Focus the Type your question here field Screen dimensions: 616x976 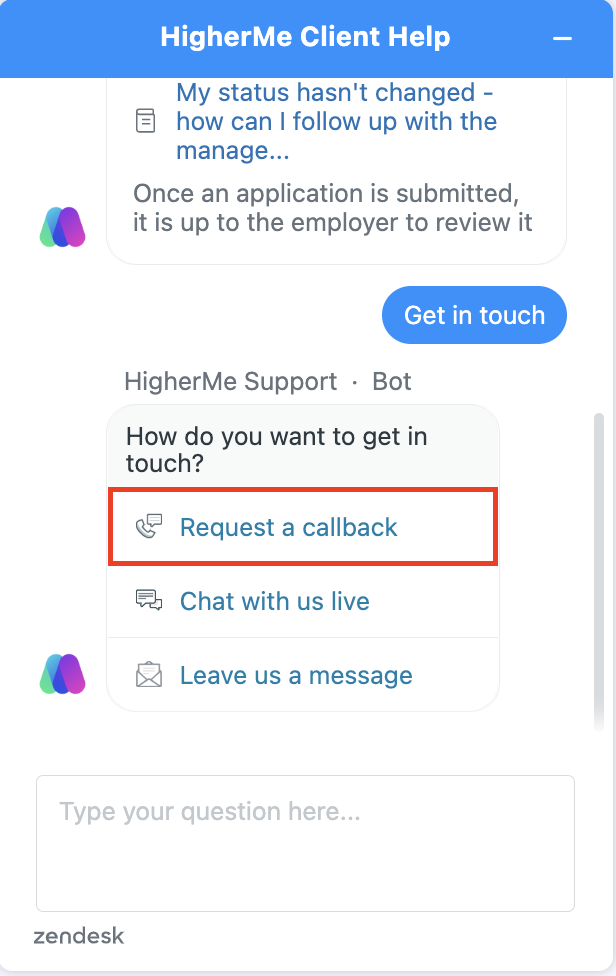(305, 843)
